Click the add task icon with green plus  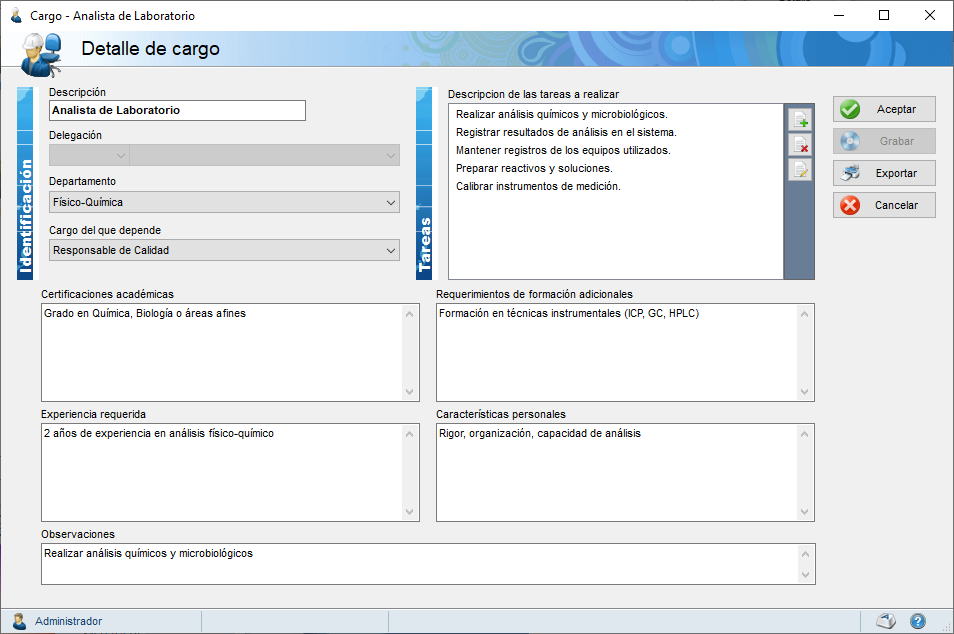799,119
